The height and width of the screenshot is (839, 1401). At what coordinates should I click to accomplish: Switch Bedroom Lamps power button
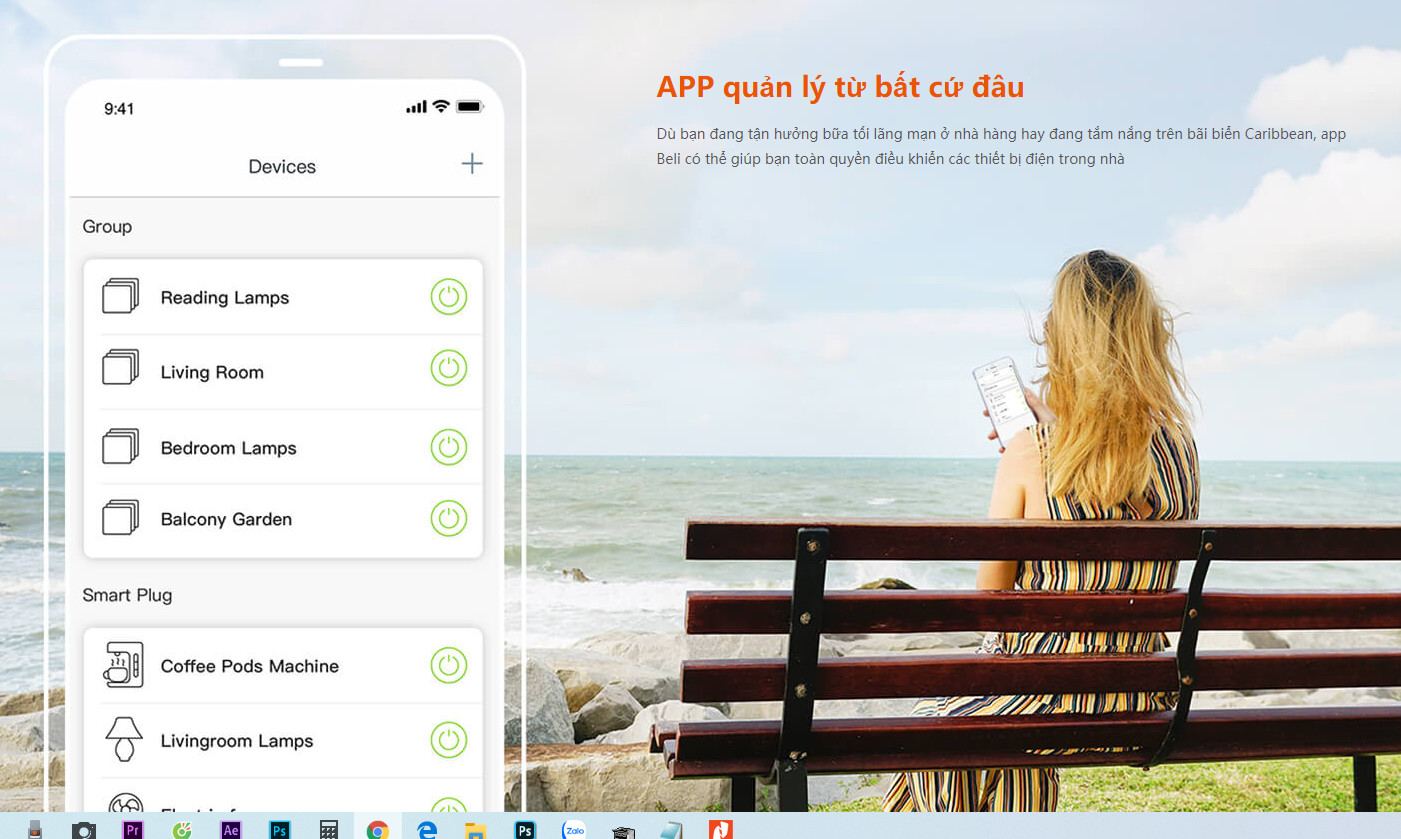(449, 447)
